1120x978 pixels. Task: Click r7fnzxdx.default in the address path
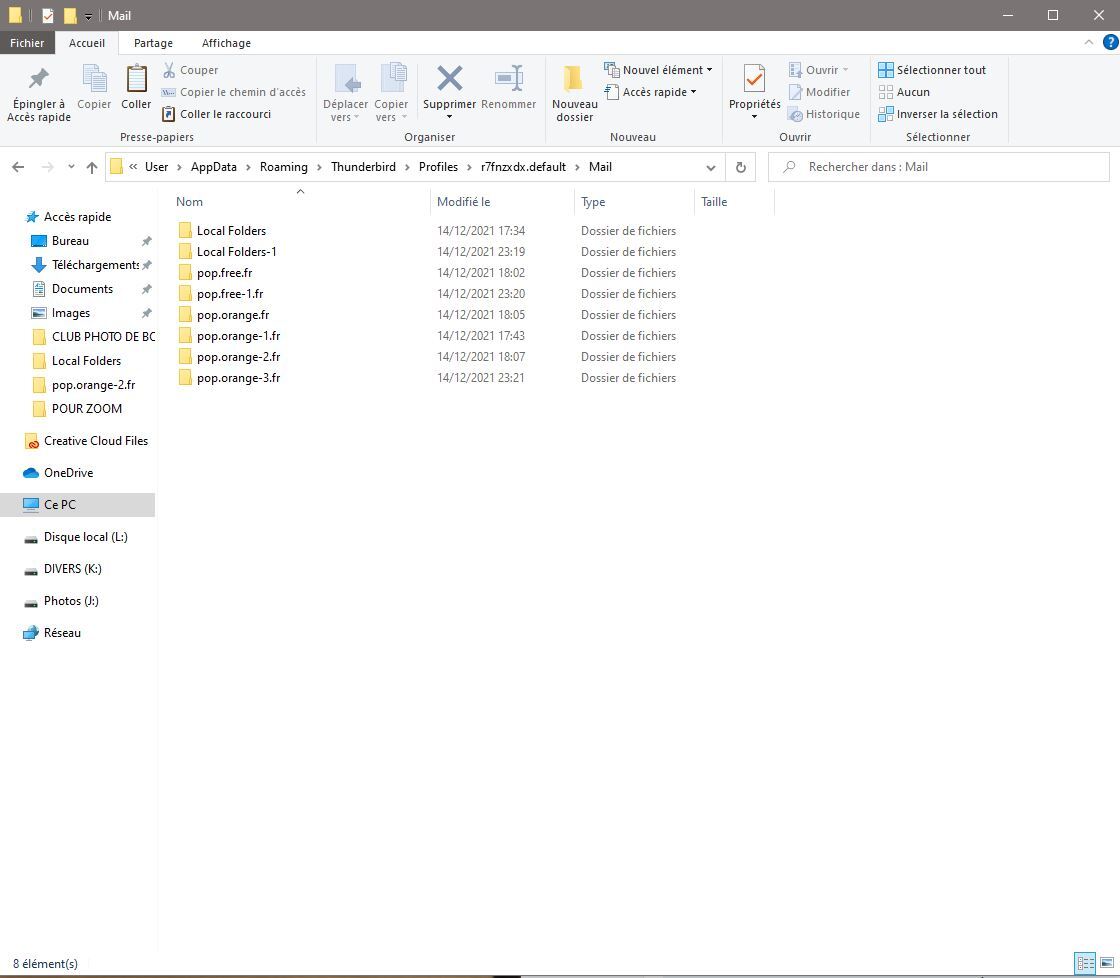click(x=523, y=167)
